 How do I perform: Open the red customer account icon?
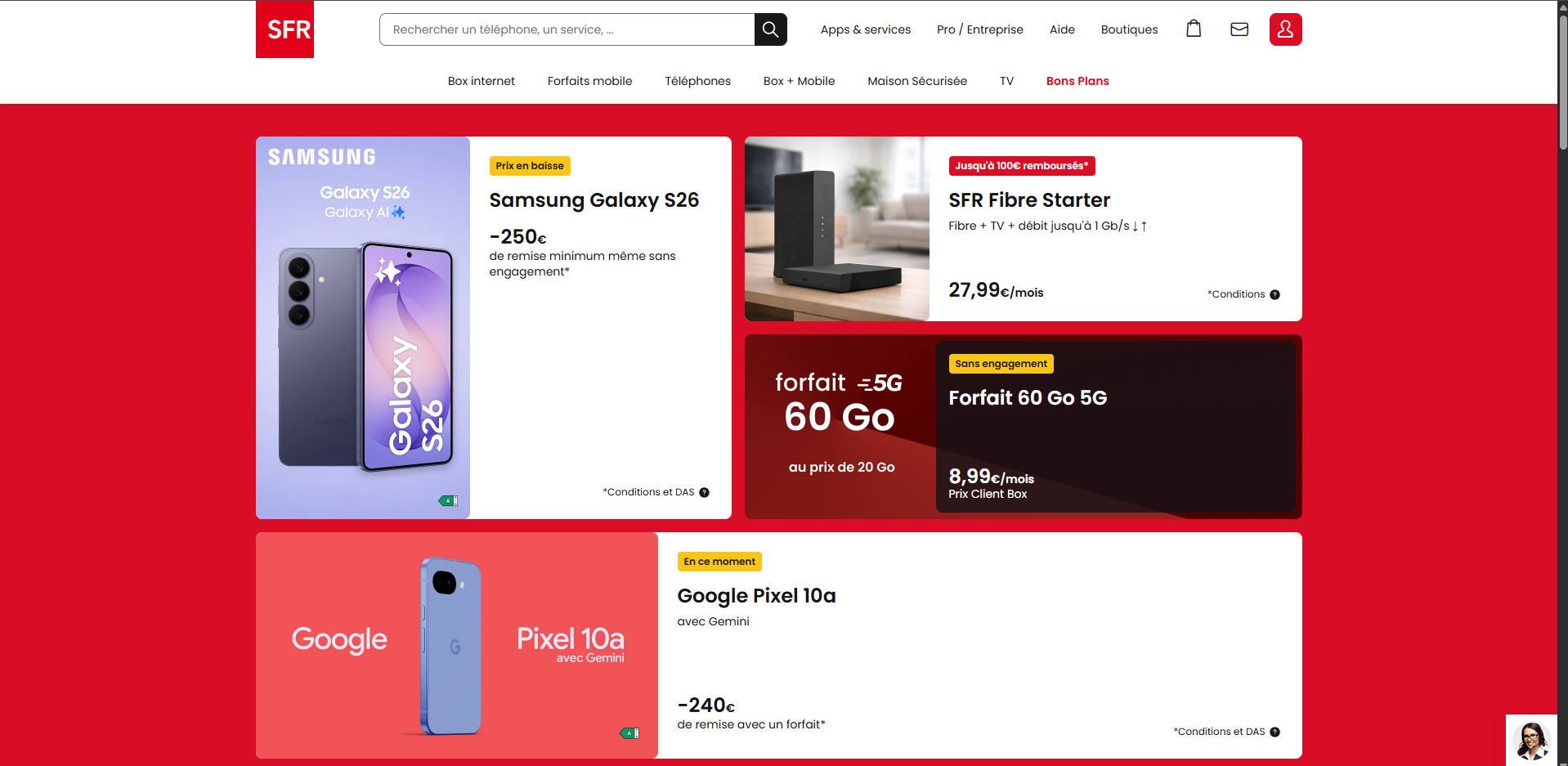click(x=1285, y=29)
